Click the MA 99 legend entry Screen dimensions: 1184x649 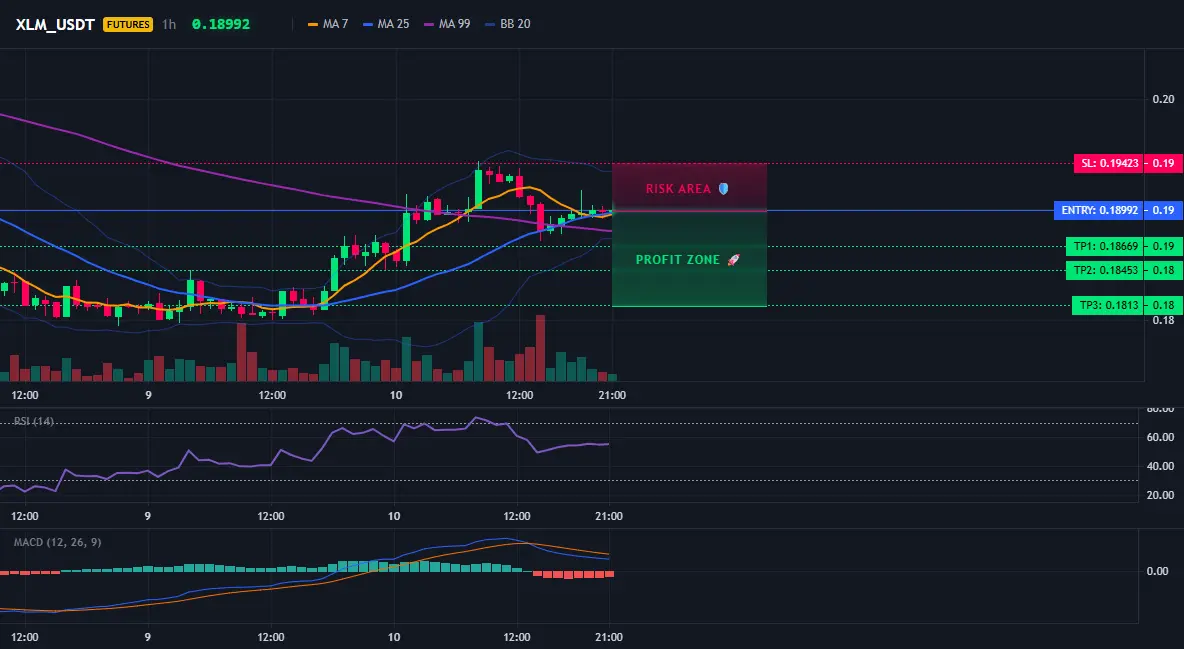click(x=447, y=24)
